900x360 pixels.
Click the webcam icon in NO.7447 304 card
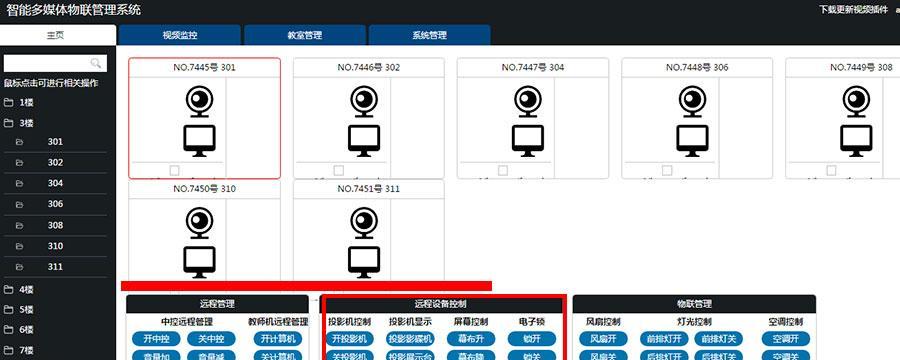[528, 102]
